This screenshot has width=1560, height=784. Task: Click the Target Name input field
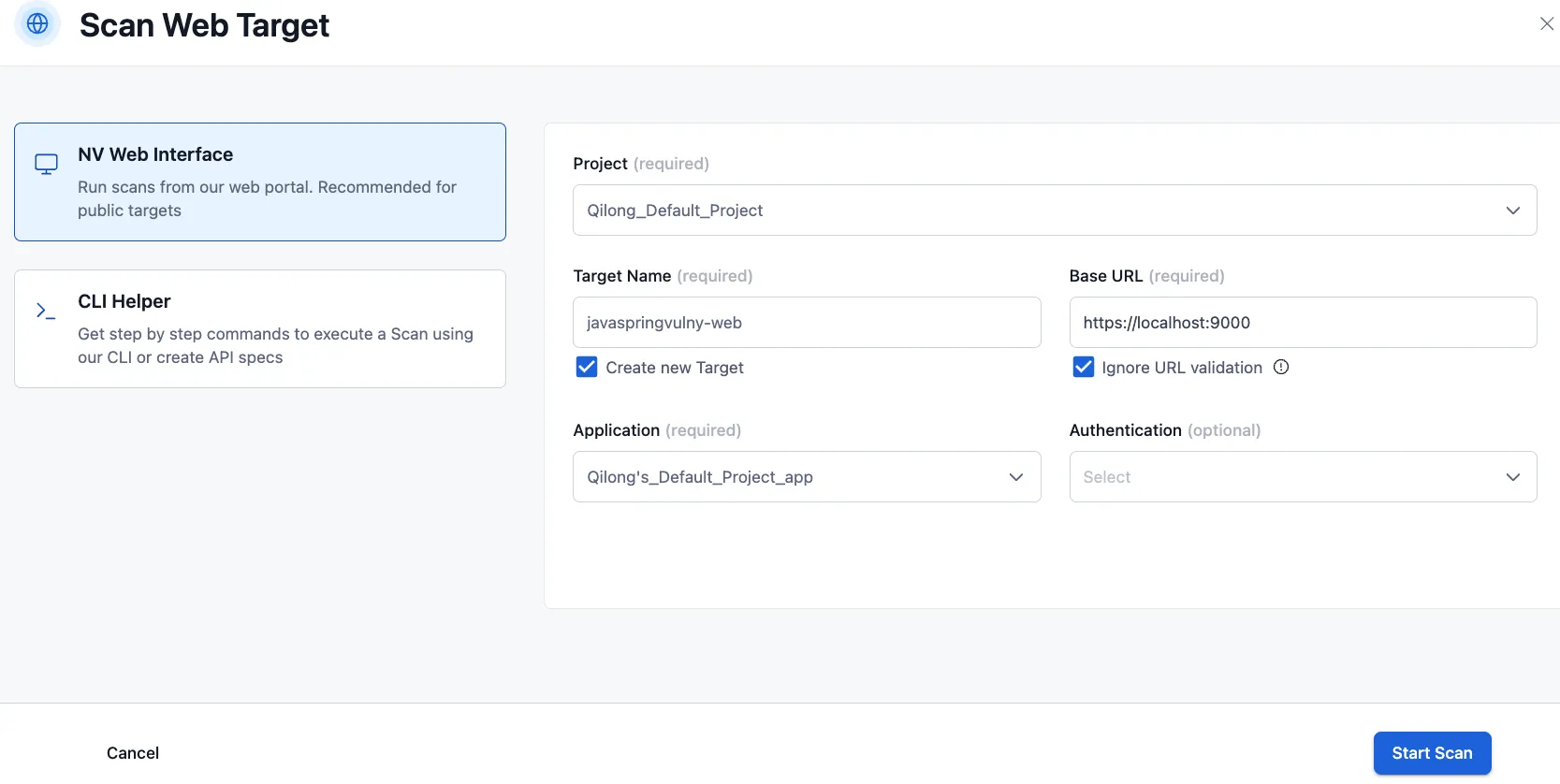[x=807, y=322]
